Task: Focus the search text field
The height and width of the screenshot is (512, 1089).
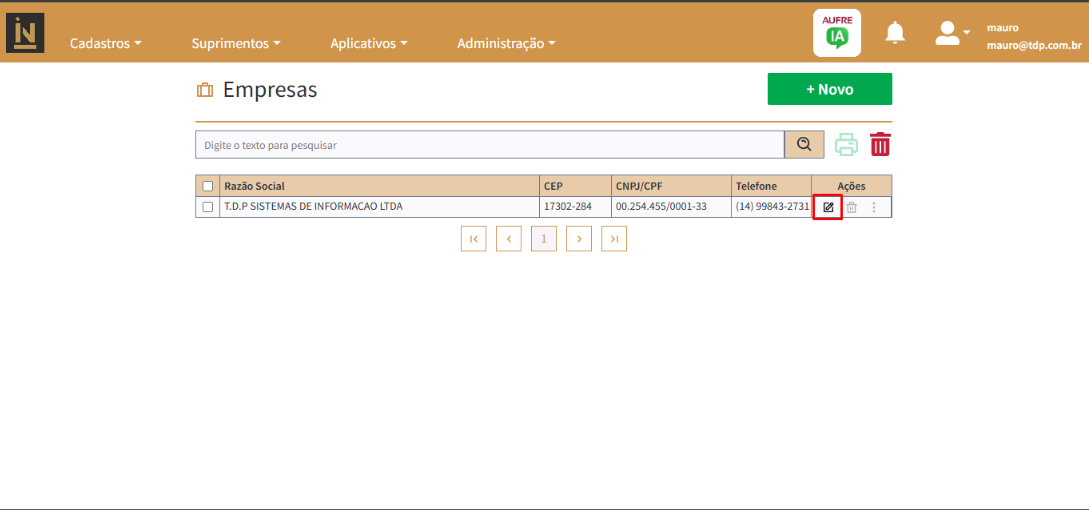Action: tap(489, 145)
